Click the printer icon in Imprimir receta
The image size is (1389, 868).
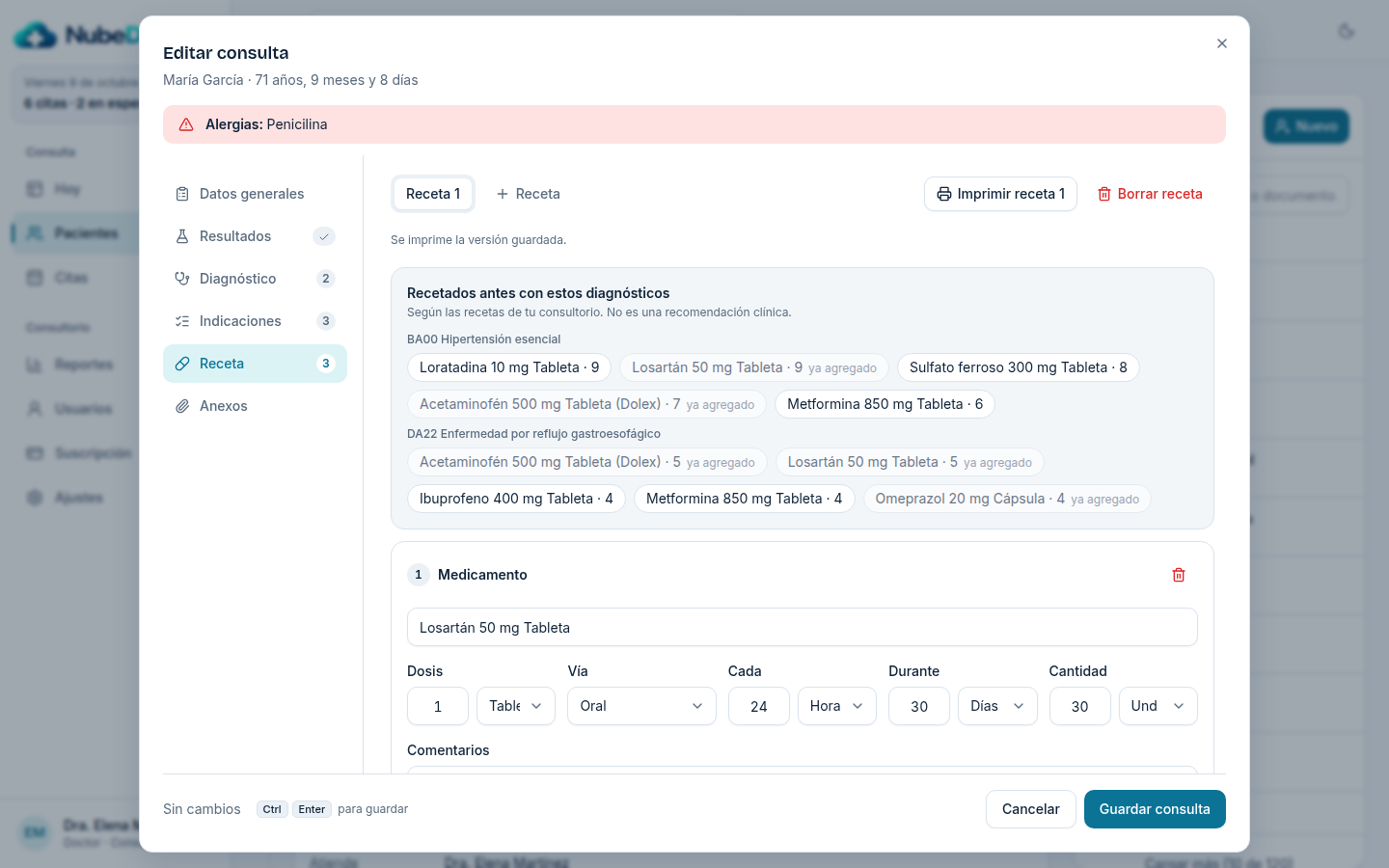[944, 194]
